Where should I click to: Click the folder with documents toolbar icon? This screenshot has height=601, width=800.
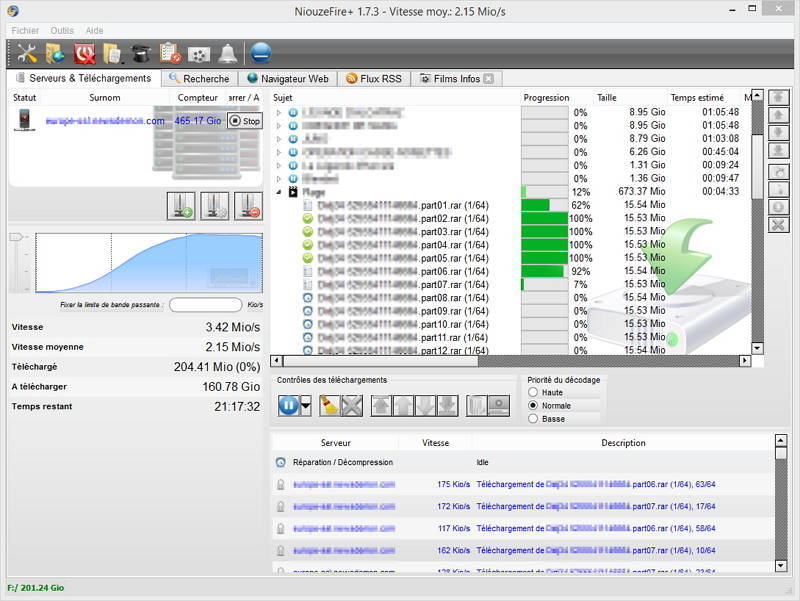[113, 54]
